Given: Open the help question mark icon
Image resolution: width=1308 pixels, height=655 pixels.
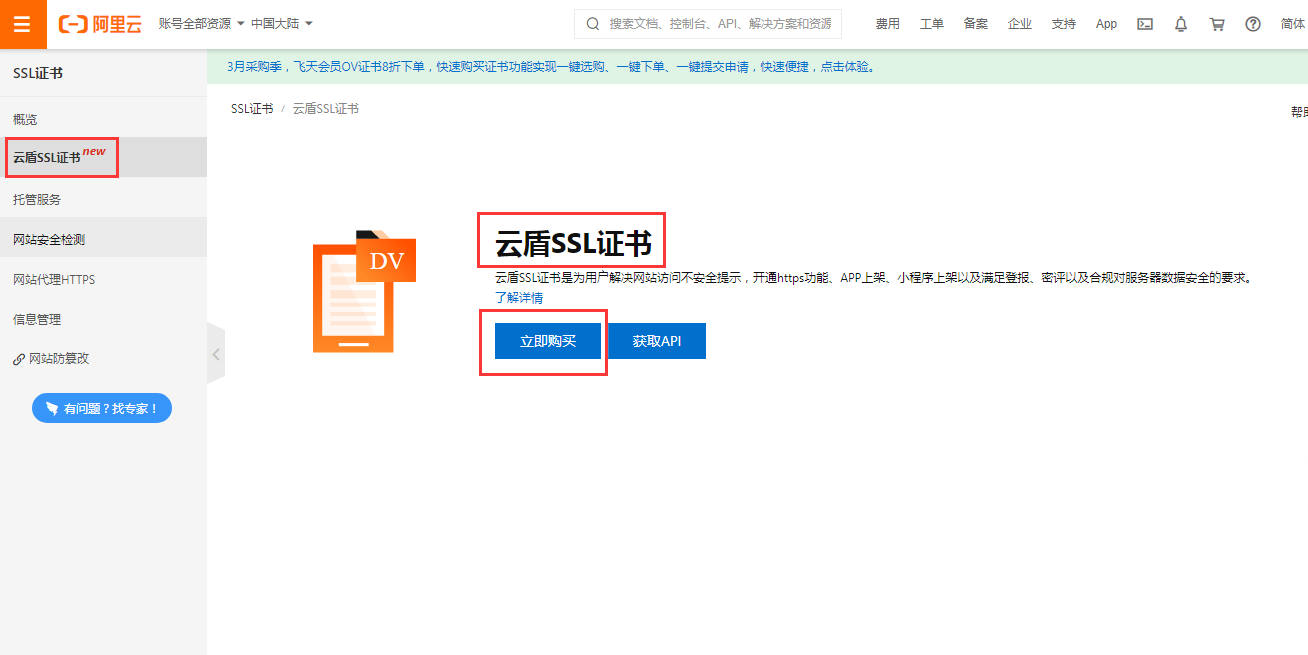Looking at the screenshot, I should [x=1253, y=24].
